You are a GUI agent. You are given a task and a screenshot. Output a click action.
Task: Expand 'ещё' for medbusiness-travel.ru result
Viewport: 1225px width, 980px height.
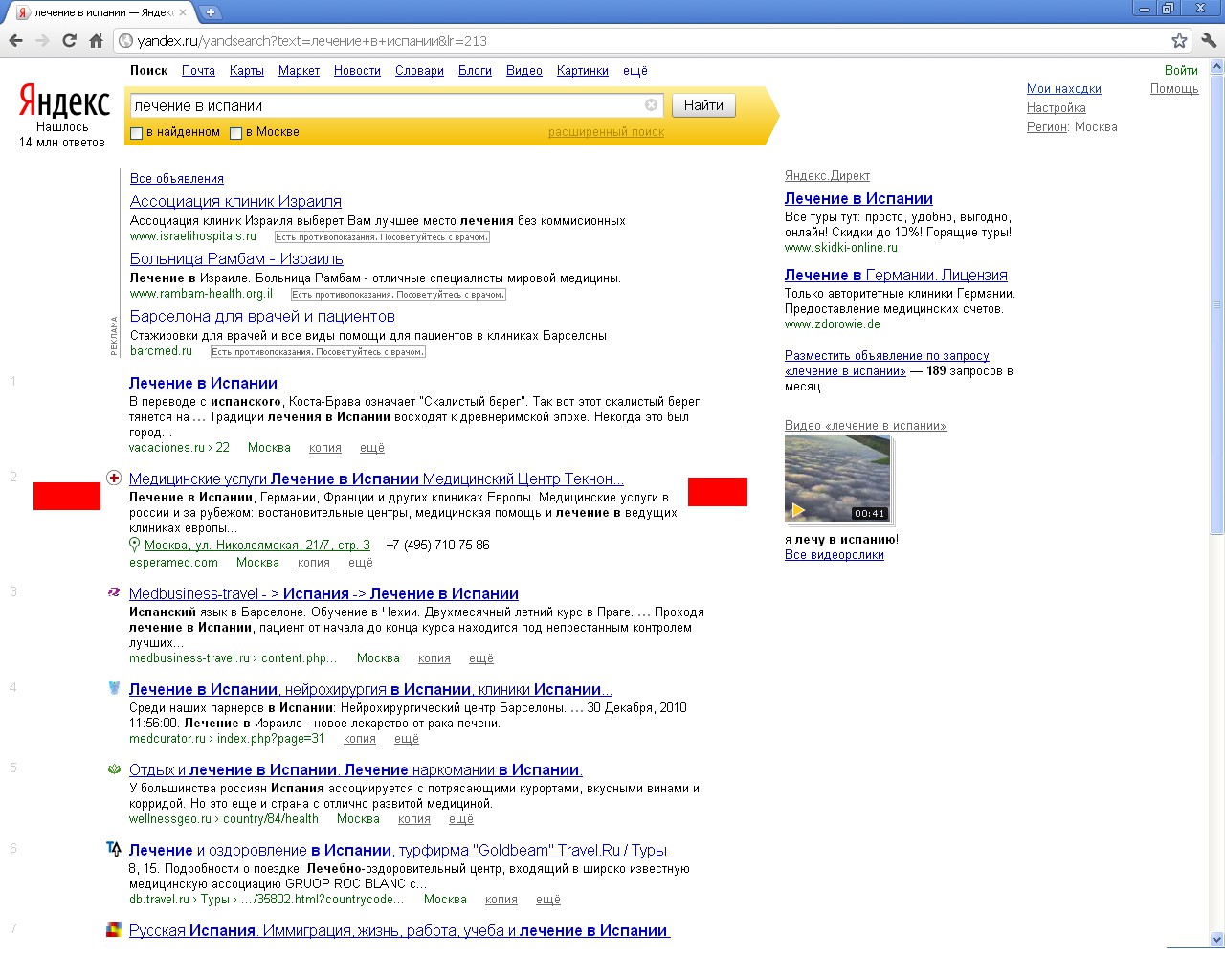click(481, 658)
